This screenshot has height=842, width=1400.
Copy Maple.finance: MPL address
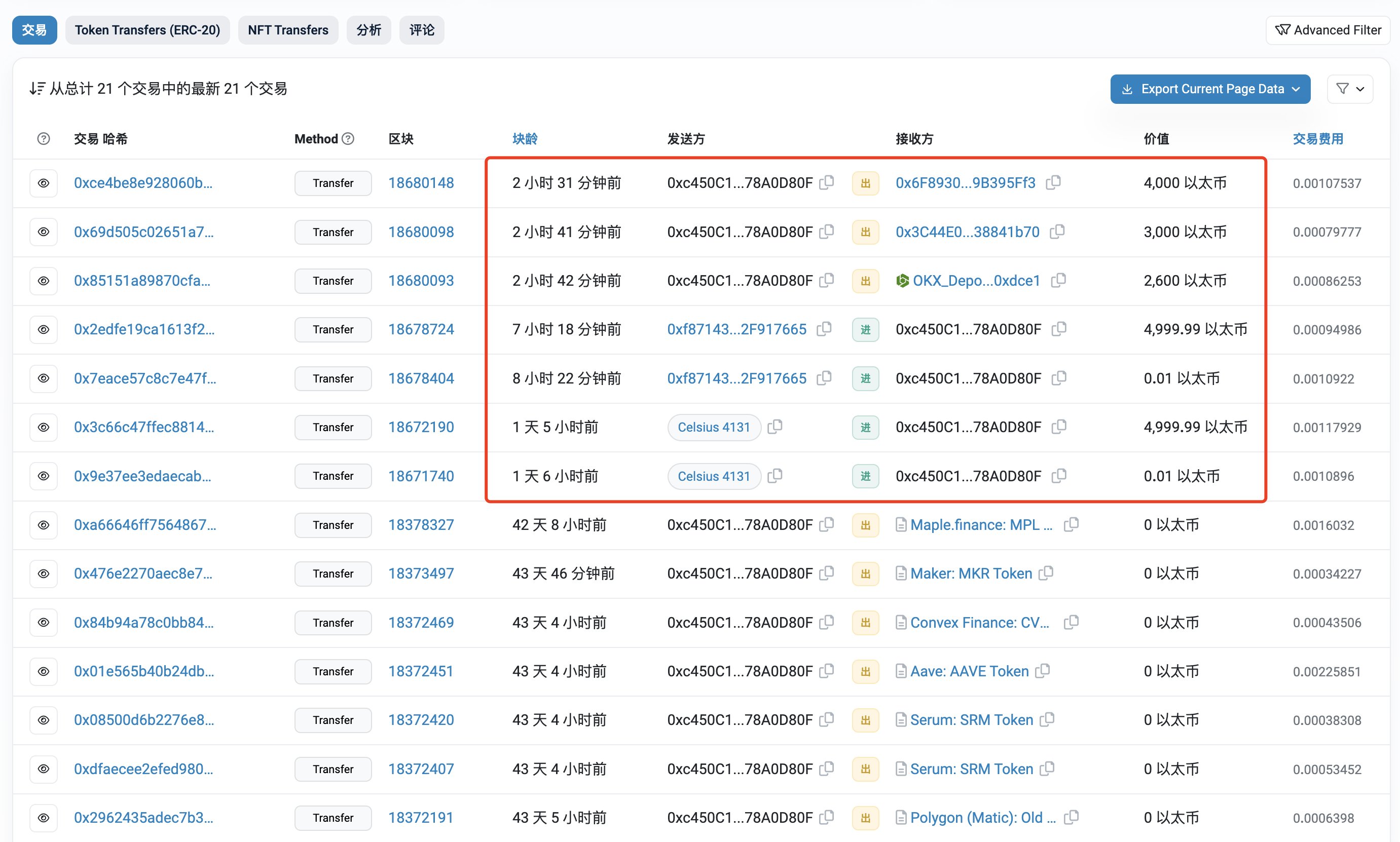tap(1071, 525)
